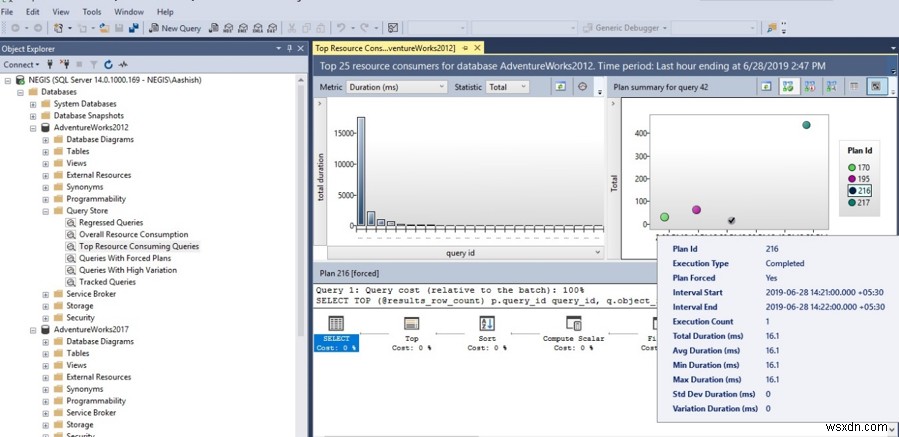
Task: Click the Unforce Plan icon
Action: click(x=810, y=87)
